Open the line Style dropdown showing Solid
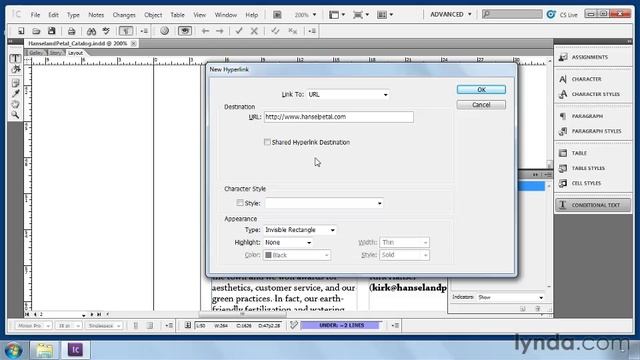The height and width of the screenshot is (360, 640). tap(404, 255)
